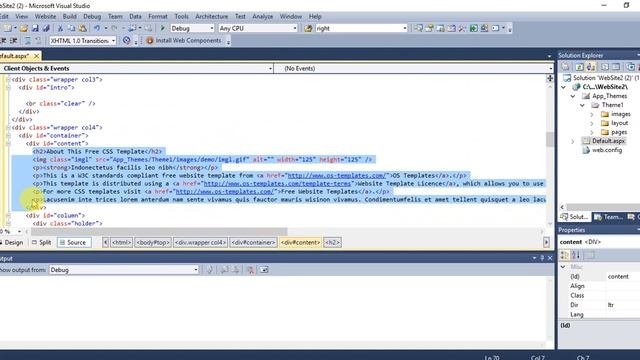The height and width of the screenshot is (360, 640).
Task: Collapse the div wrapper col4 code region
Action: (8, 127)
